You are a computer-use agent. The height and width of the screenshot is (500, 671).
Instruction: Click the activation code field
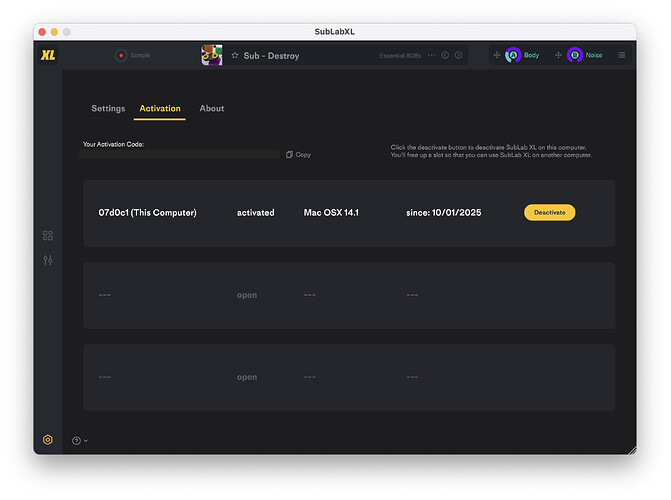179,155
